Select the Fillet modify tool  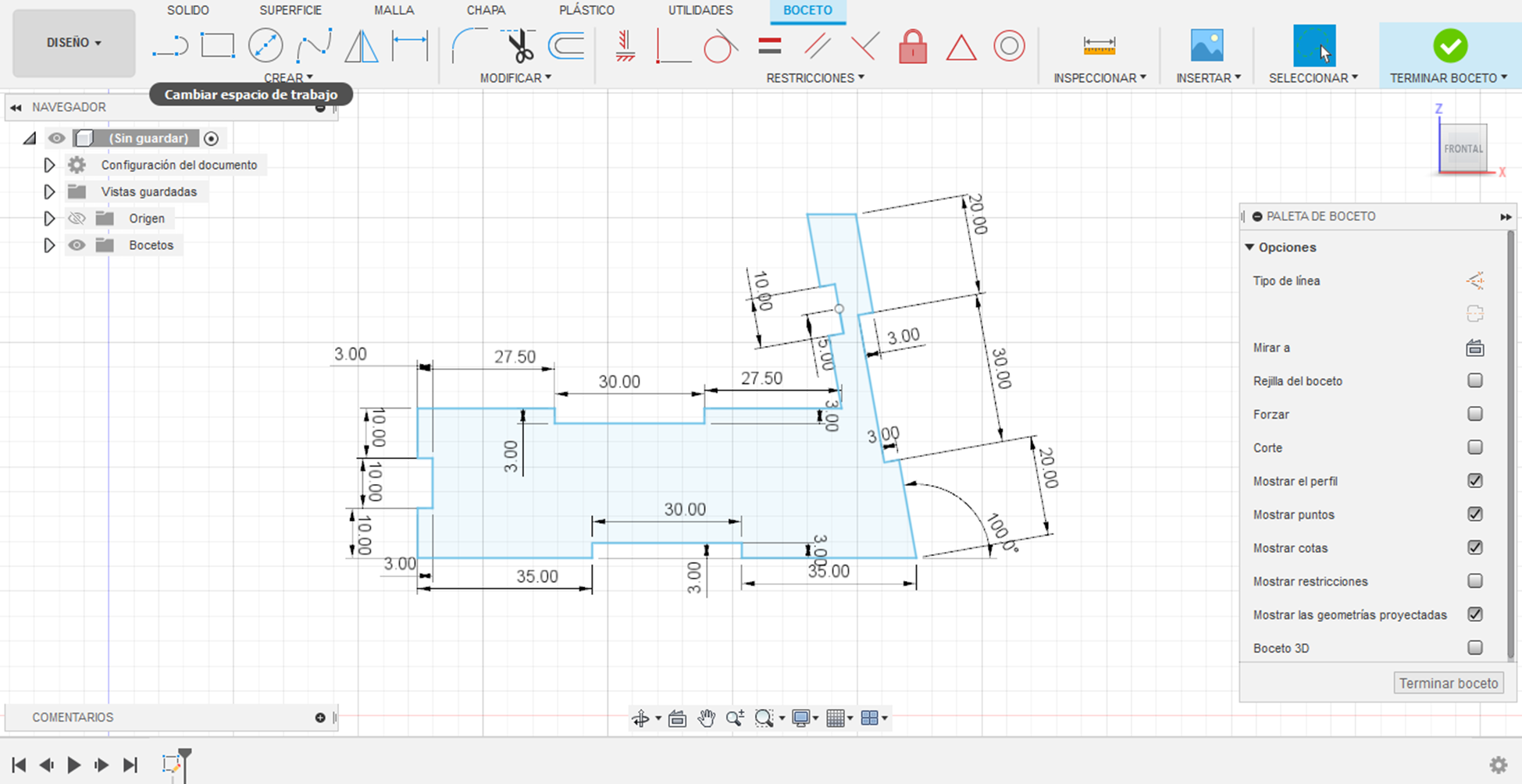pos(470,45)
